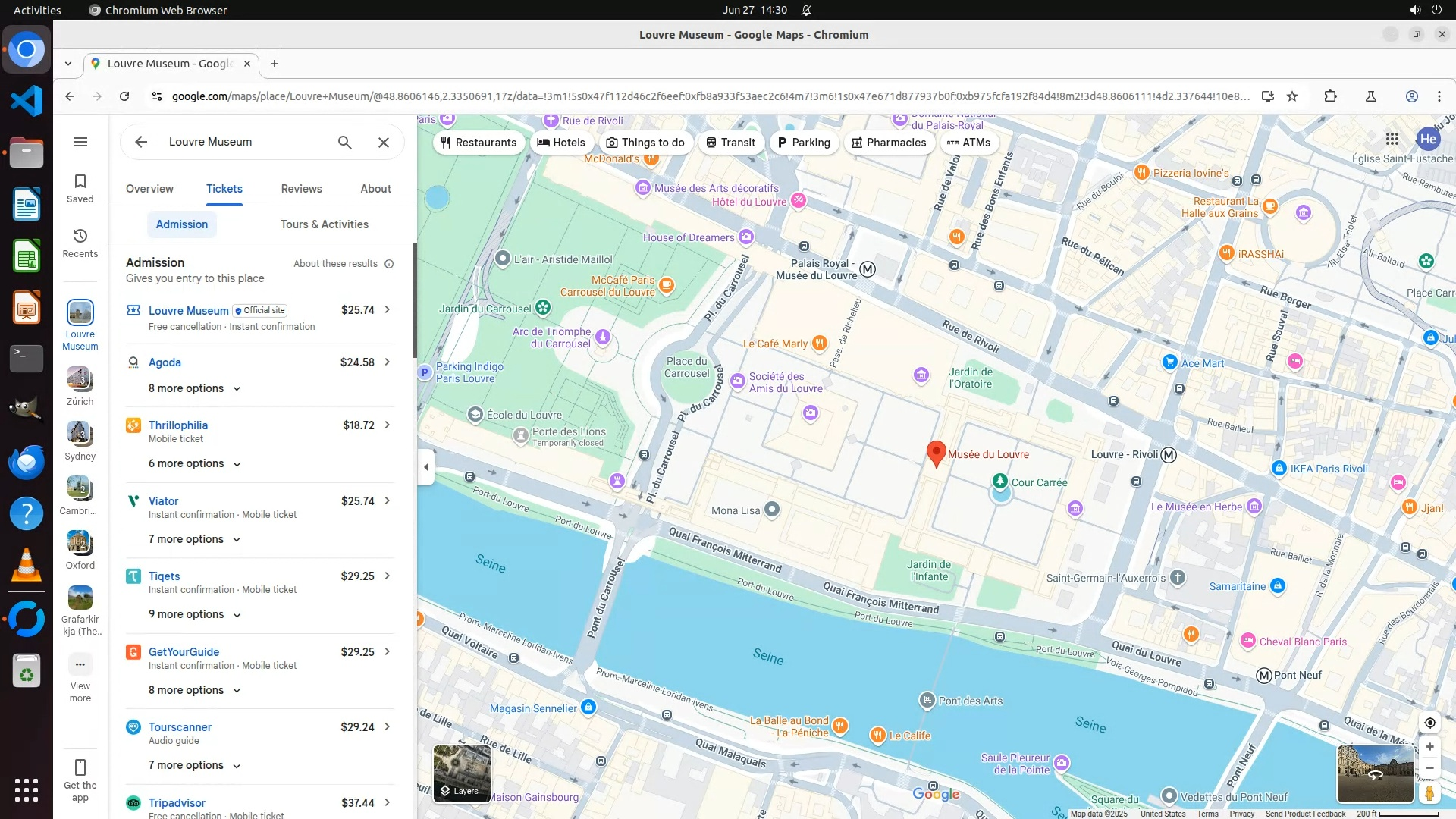Screen dimensions: 1456x819
Task: Open Street View pegman icon
Action: coord(1429,793)
